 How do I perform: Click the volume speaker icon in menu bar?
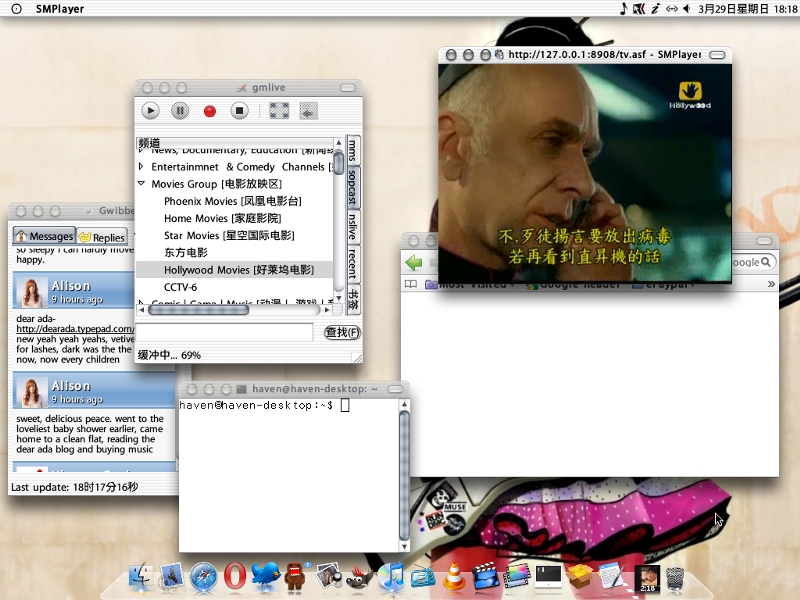pyautogui.click(x=687, y=9)
